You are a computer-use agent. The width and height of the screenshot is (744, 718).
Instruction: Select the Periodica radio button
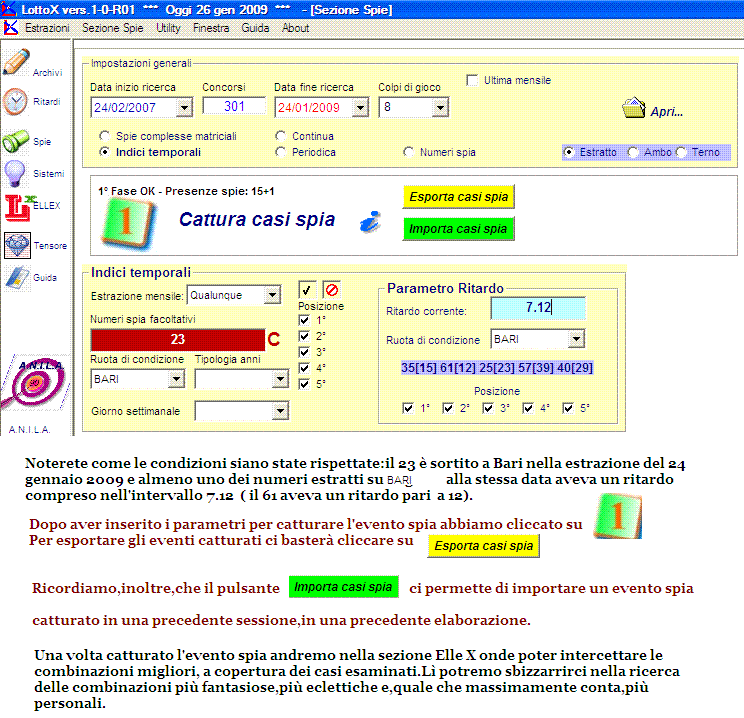tap(280, 152)
